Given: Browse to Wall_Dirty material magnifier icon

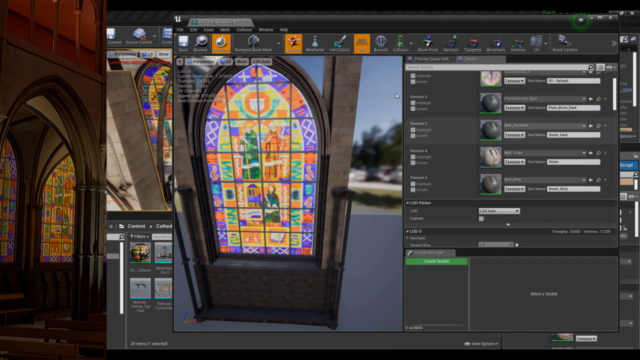Looking at the screenshot, I should [599, 180].
